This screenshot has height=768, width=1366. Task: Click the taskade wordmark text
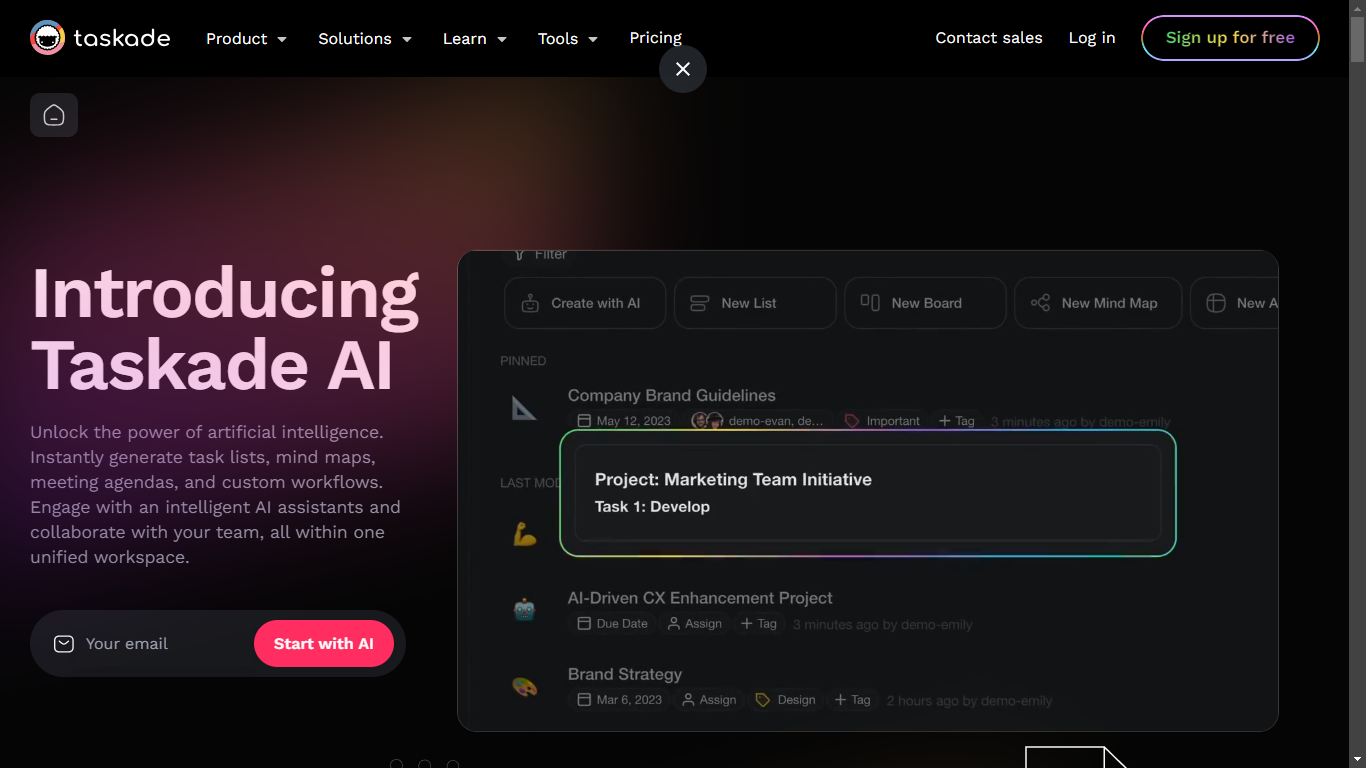point(122,38)
